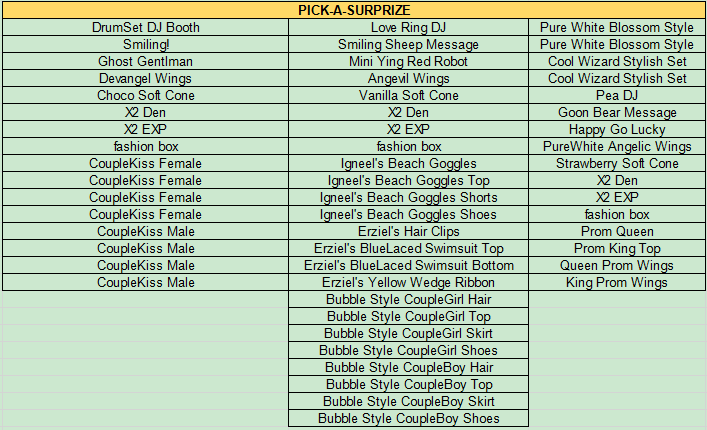Select Igneel's Beach Goggles Shorts cell
This screenshot has height=430, width=707.
pyautogui.click(x=408, y=197)
